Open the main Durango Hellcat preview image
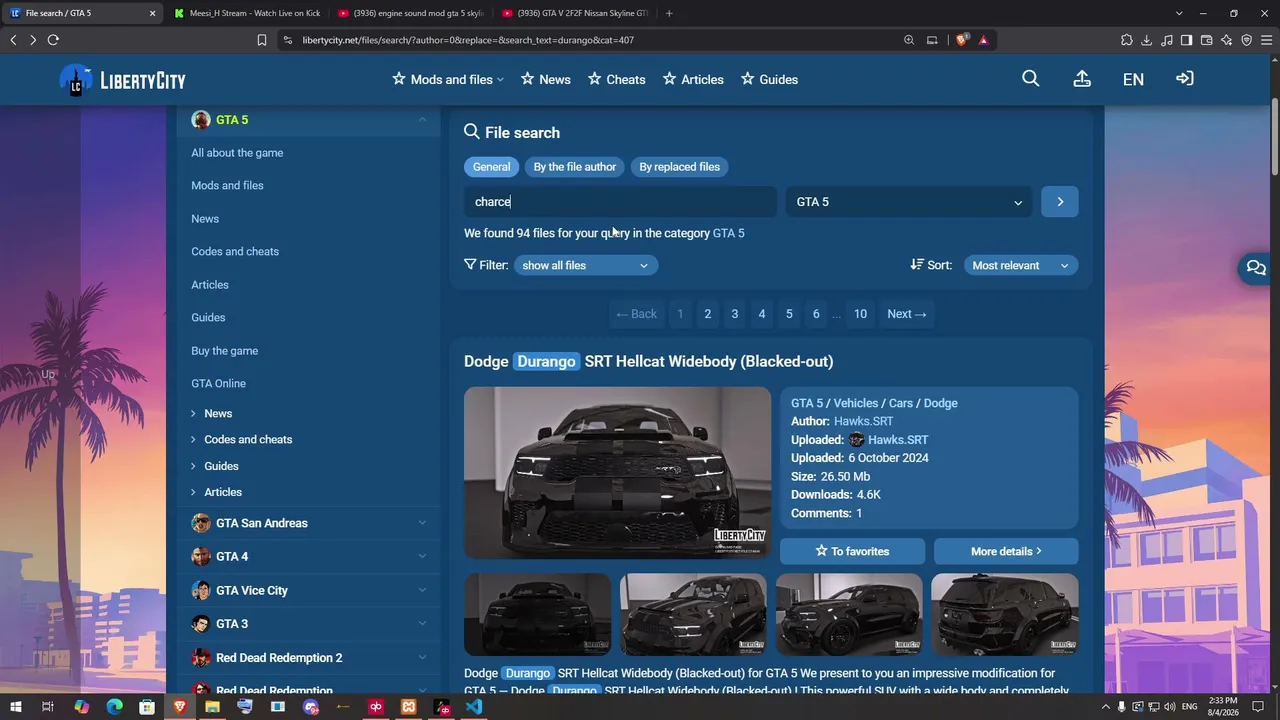Image resolution: width=1280 pixels, height=720 pixels. coord(618,473)
